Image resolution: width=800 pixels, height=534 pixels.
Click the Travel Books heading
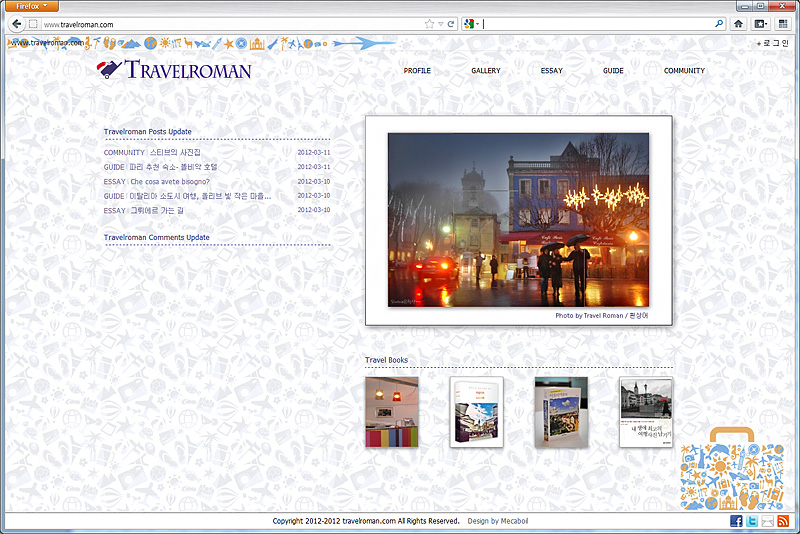pyautogui.click(x=386, y=360)
